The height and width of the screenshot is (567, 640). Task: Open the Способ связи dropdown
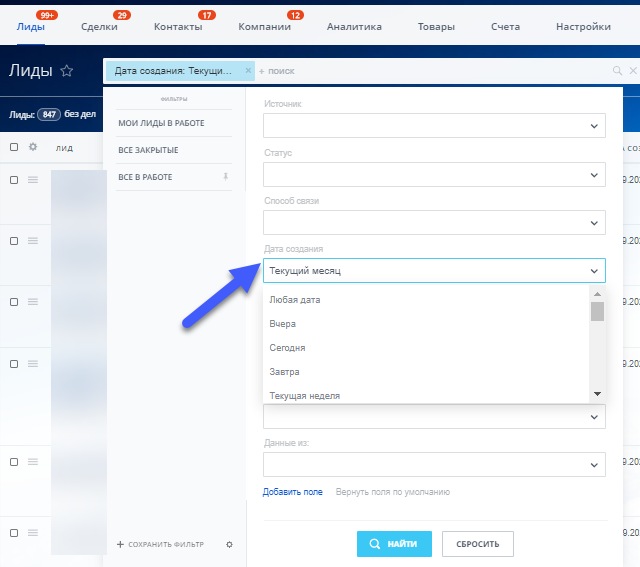434,223
